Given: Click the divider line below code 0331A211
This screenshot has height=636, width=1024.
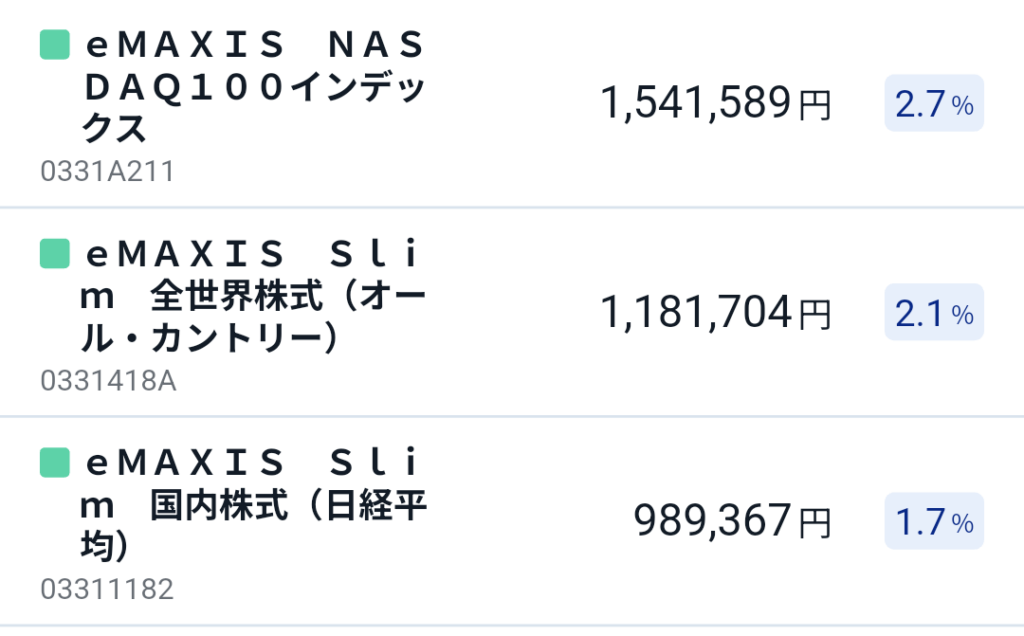Looking at the screenshot, I should (x=512, y=208).
